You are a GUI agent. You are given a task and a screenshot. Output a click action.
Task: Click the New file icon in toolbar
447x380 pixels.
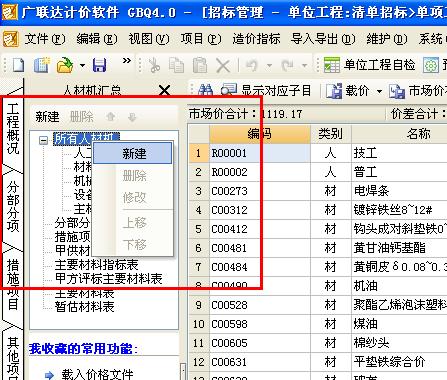pyautogui.click(x=19, y=65)
